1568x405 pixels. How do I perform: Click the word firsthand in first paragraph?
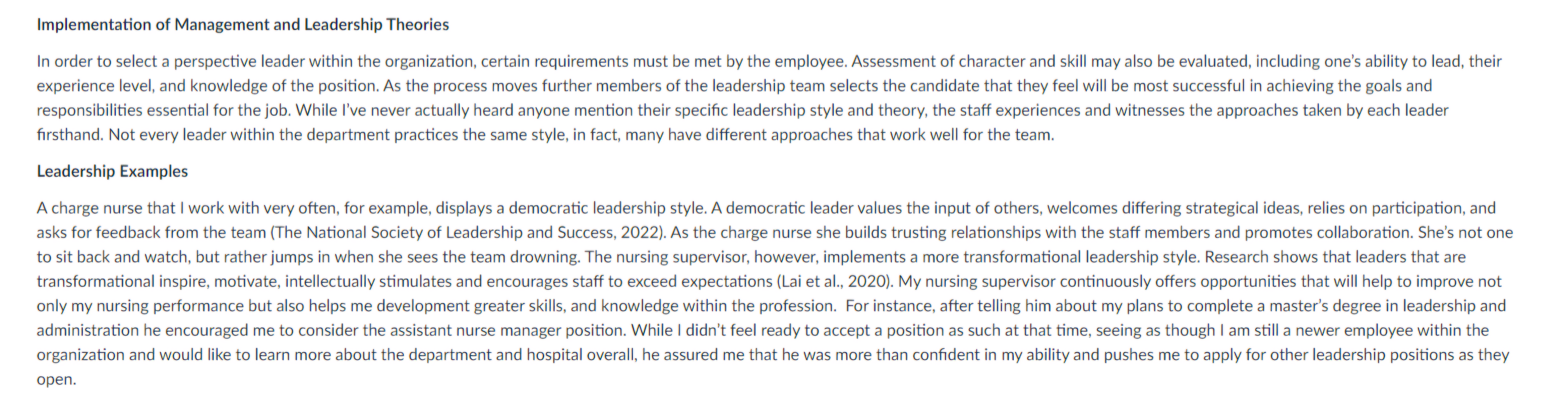point(69,135)
